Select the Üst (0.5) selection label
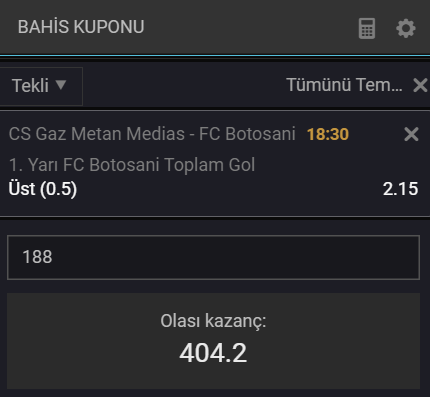Screen dimensions: 430x397 [x=43, y=189]
